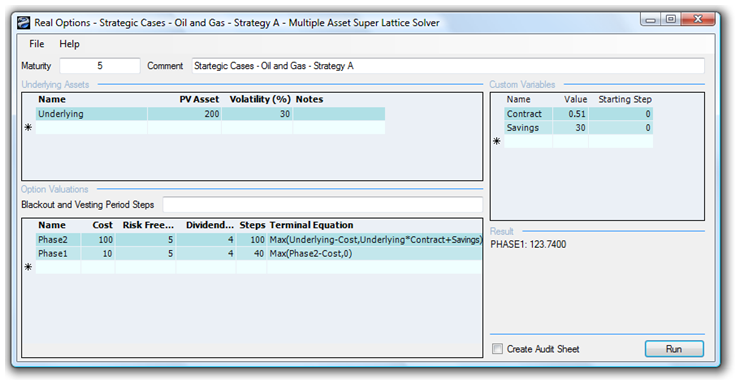Click the application icon in the title bar
This screenshot has width=738, height=381.
tap(24, 23)
